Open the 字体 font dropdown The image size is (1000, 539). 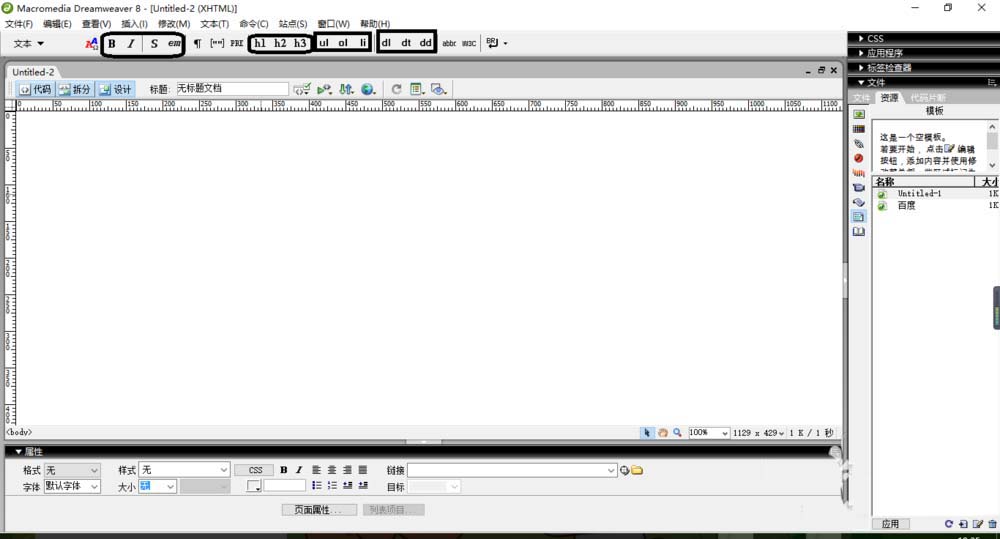point(72,486)
